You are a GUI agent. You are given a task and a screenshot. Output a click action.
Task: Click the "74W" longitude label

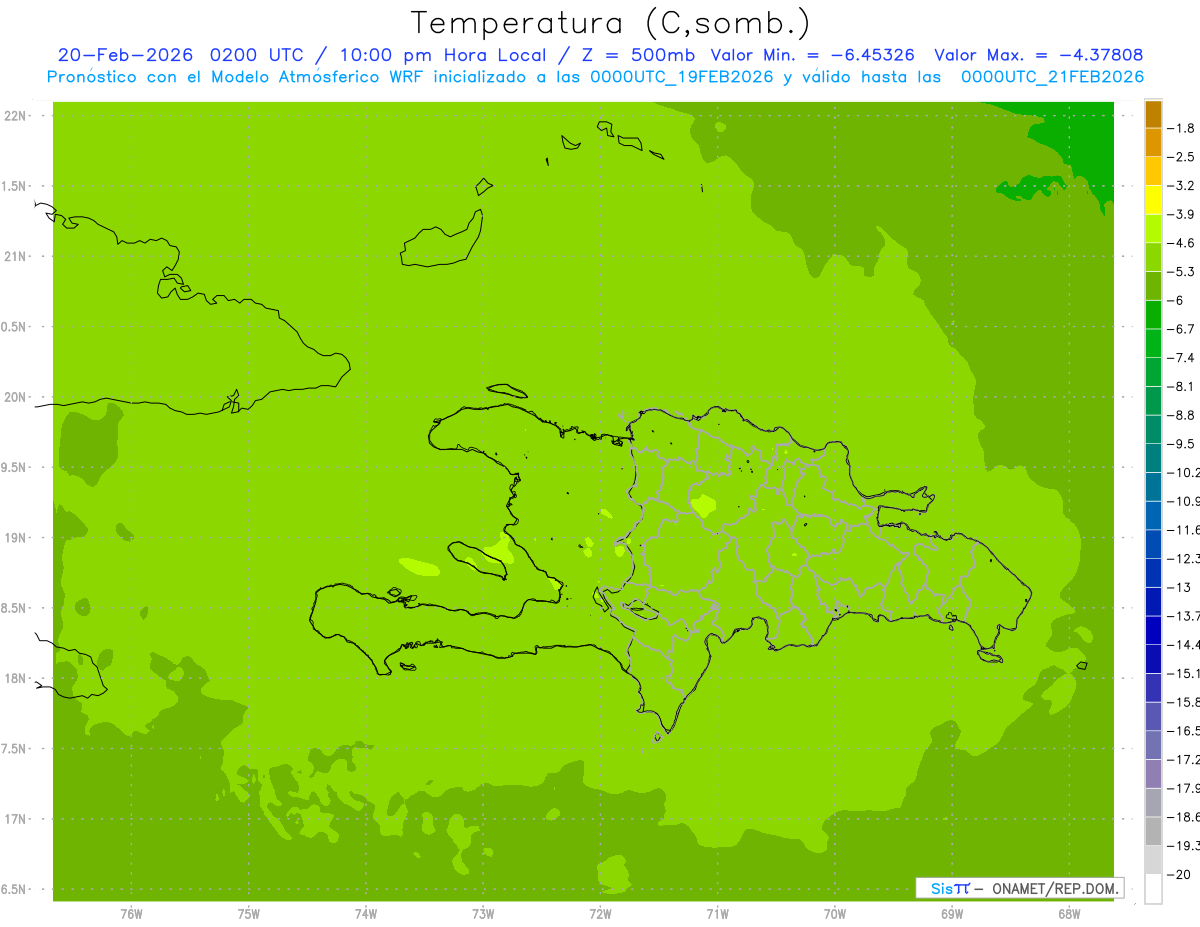coord(366,914)
